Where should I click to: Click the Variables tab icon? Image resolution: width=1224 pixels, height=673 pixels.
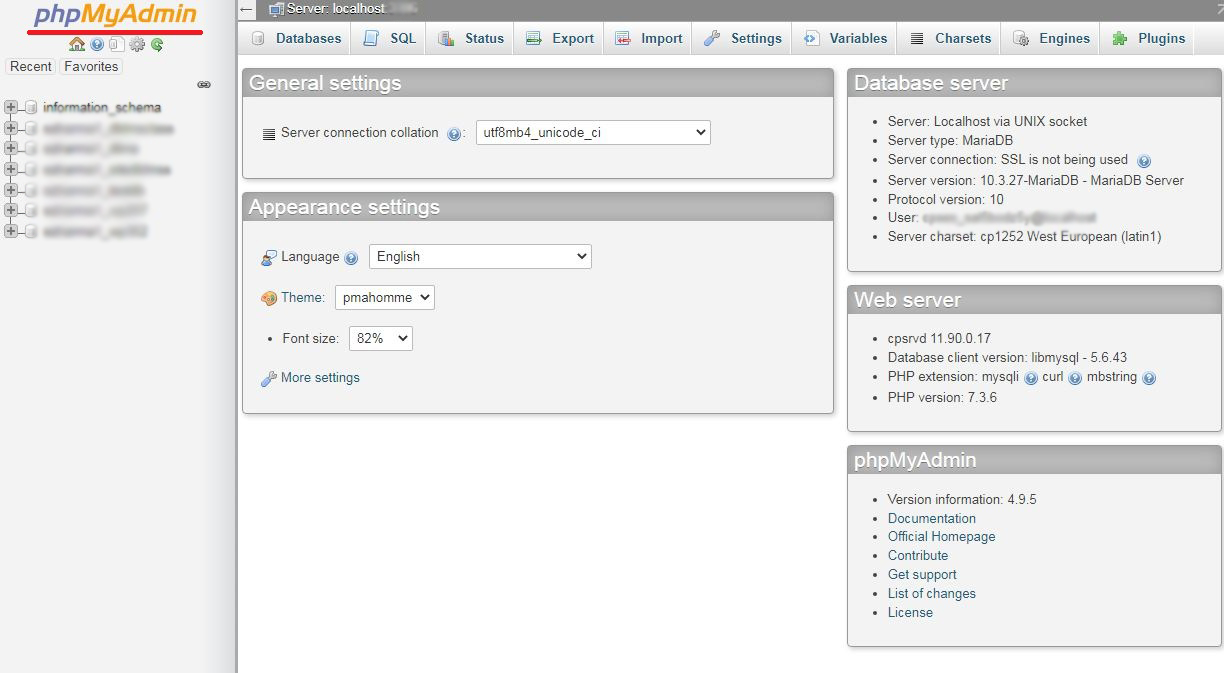[812, 38]
